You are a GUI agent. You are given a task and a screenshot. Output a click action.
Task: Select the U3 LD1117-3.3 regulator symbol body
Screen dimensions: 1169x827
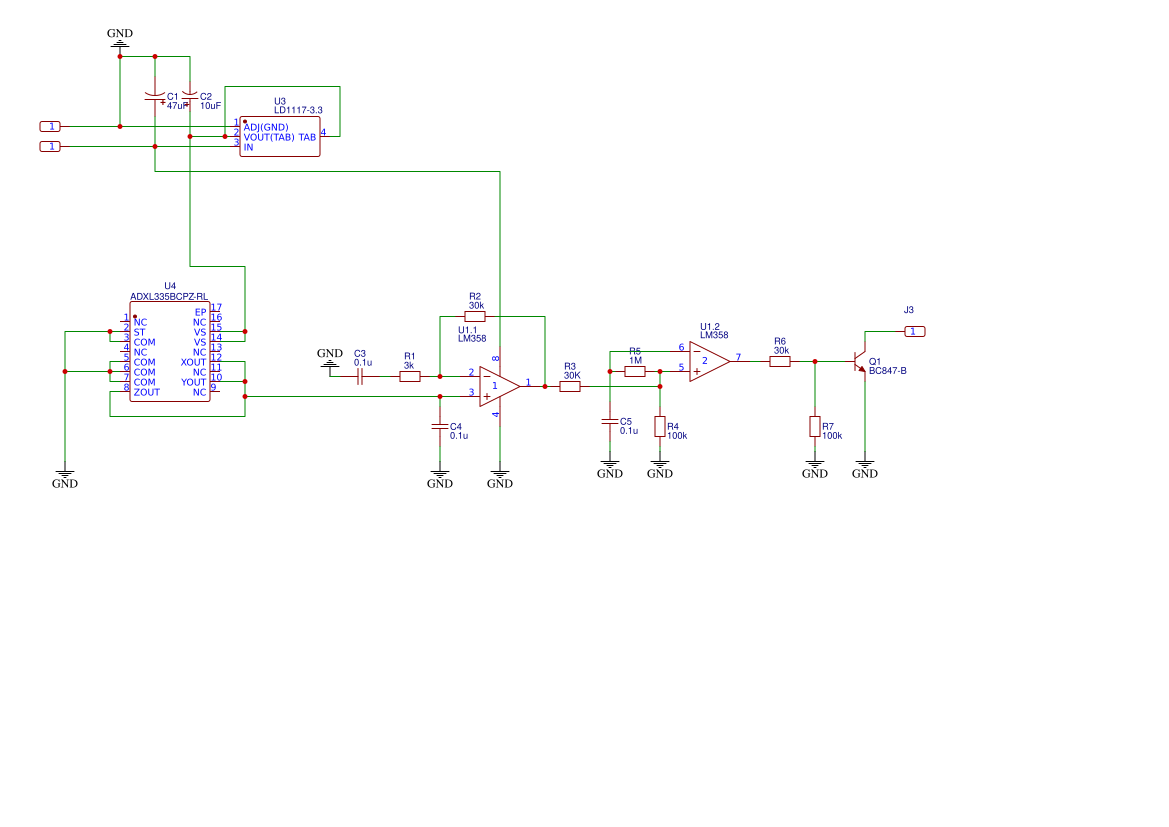click(x=280, y=136)
